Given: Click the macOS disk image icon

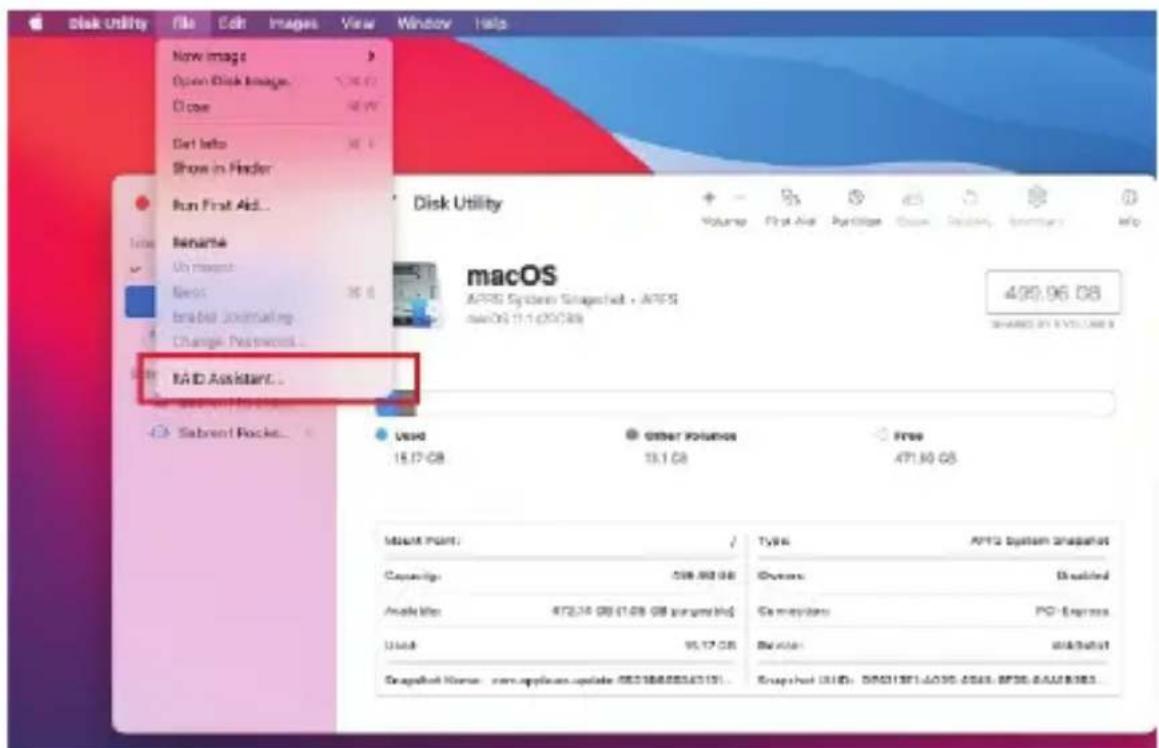Looking at the screenshot, I should (x=416, y=294).
